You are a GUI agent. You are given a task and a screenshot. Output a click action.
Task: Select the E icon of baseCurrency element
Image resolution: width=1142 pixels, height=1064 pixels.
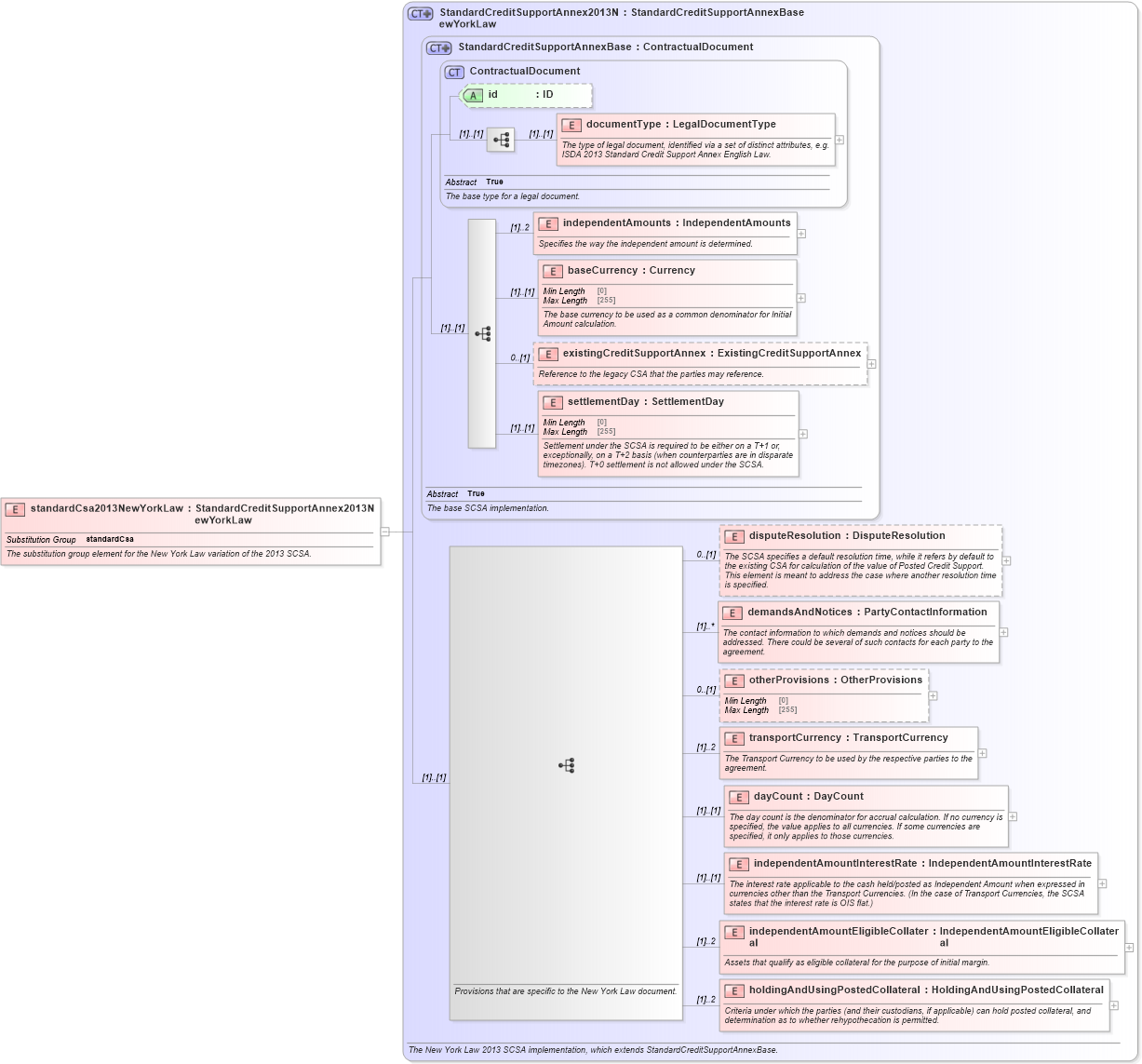point(551,270)
